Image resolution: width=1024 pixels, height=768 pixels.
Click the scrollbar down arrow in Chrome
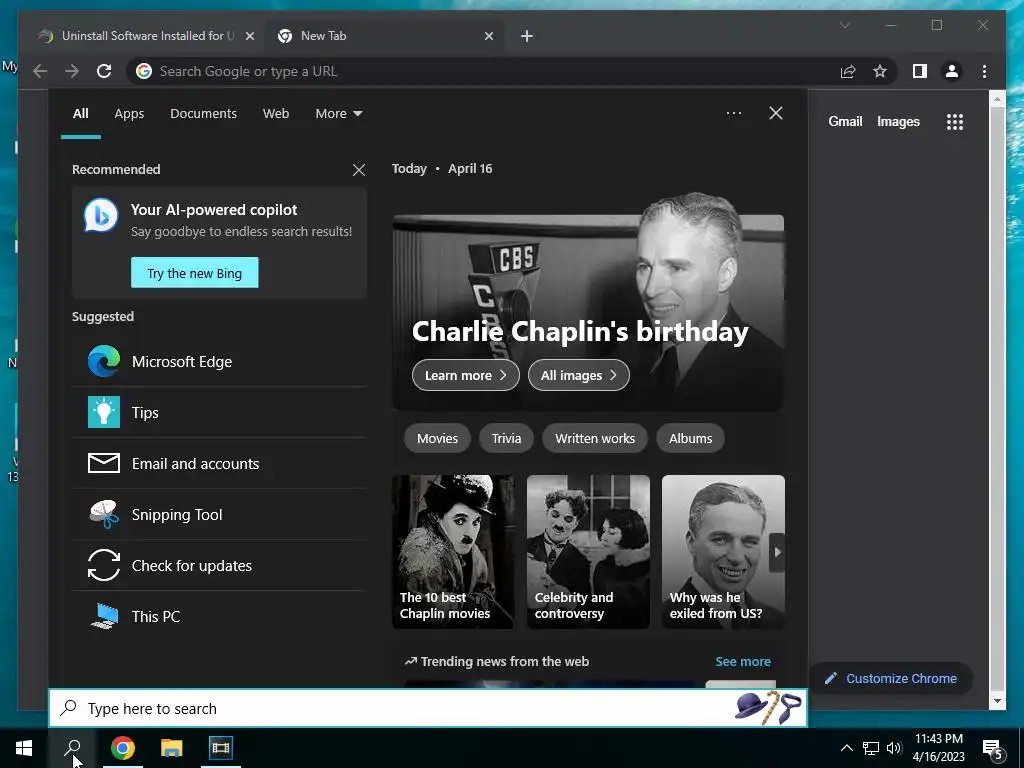tap(997, 701)
